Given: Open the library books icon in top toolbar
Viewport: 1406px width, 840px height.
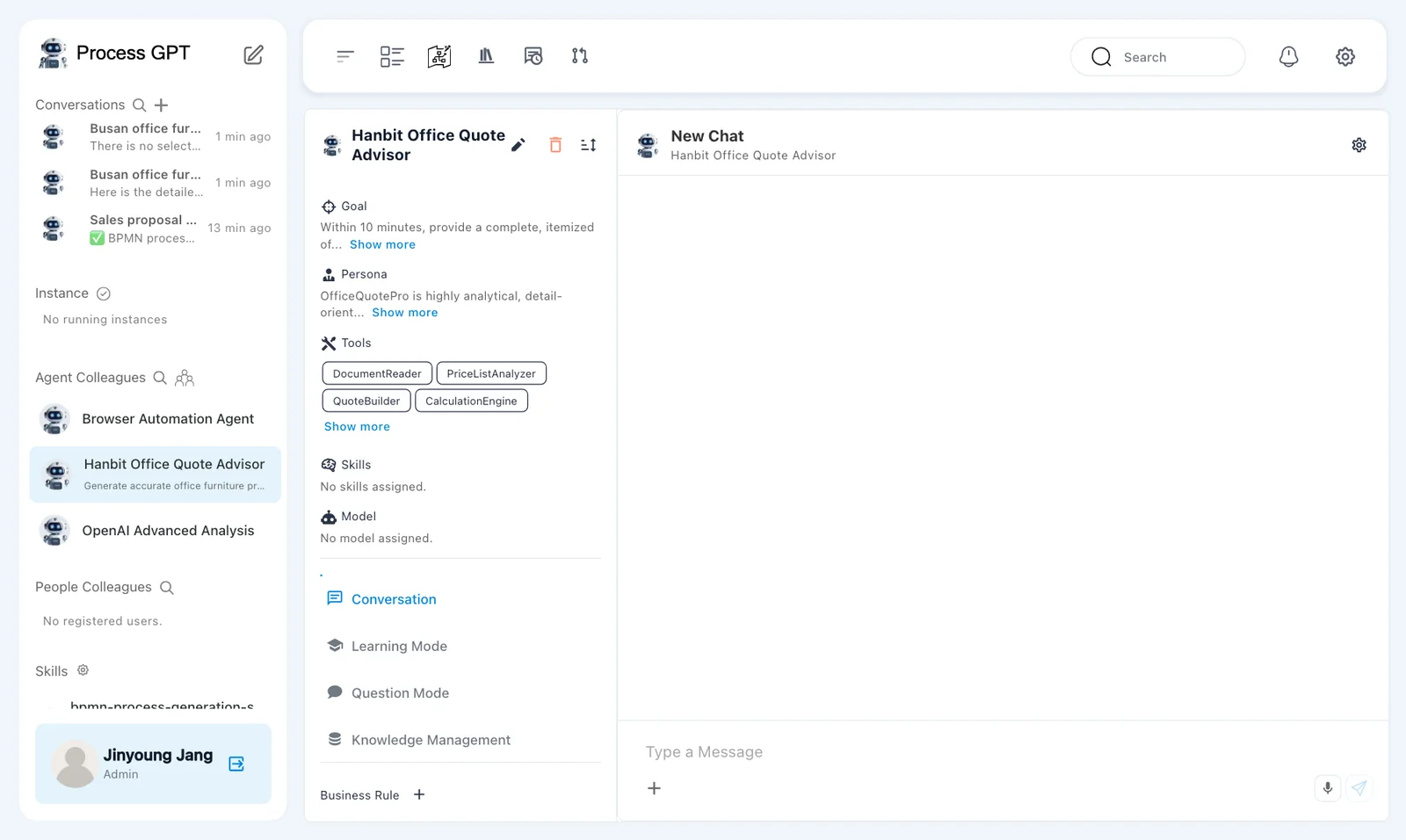Looking at the screenshot, I should pos(486,56).
